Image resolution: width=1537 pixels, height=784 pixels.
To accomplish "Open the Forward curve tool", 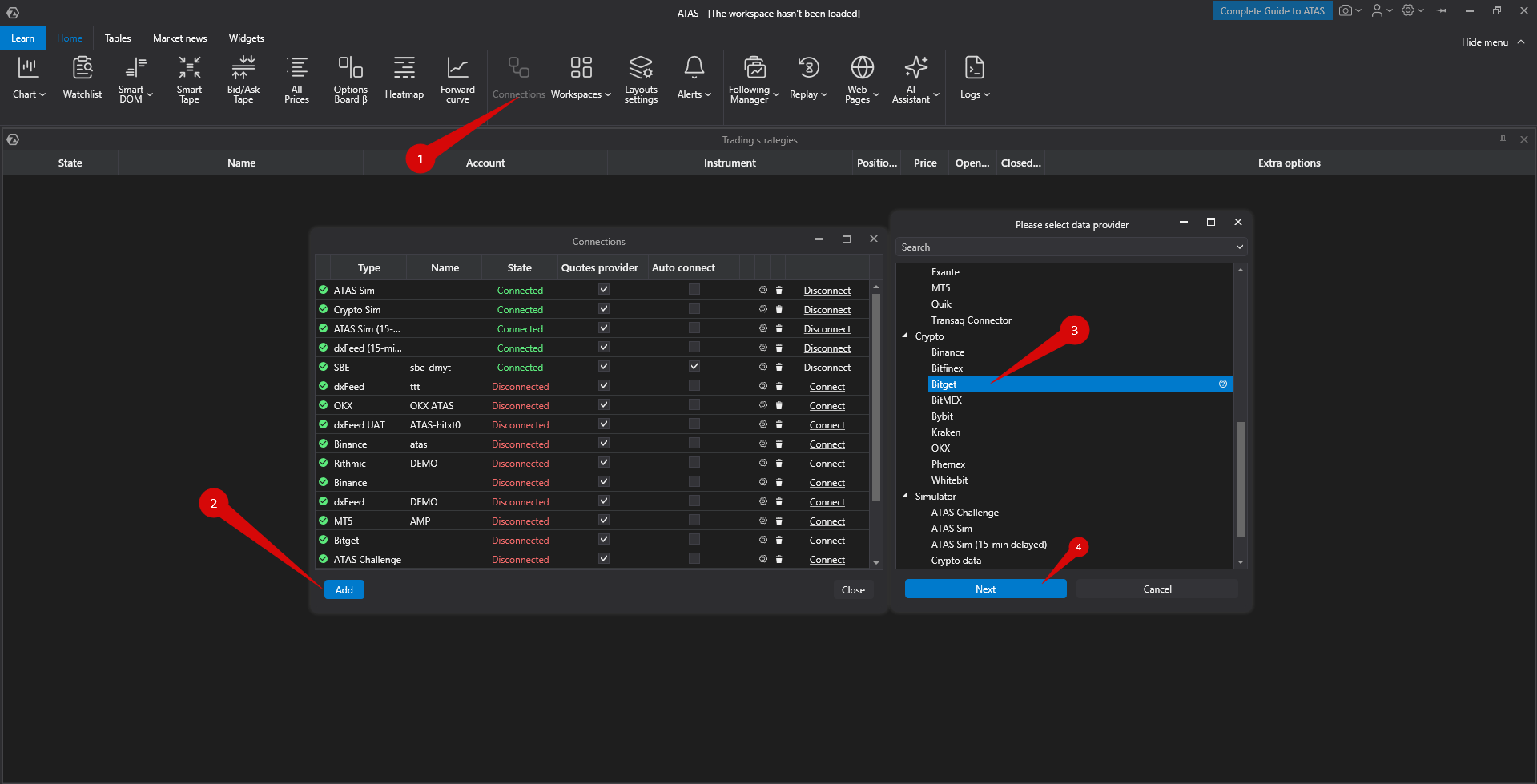I will [x=457, y=78].
